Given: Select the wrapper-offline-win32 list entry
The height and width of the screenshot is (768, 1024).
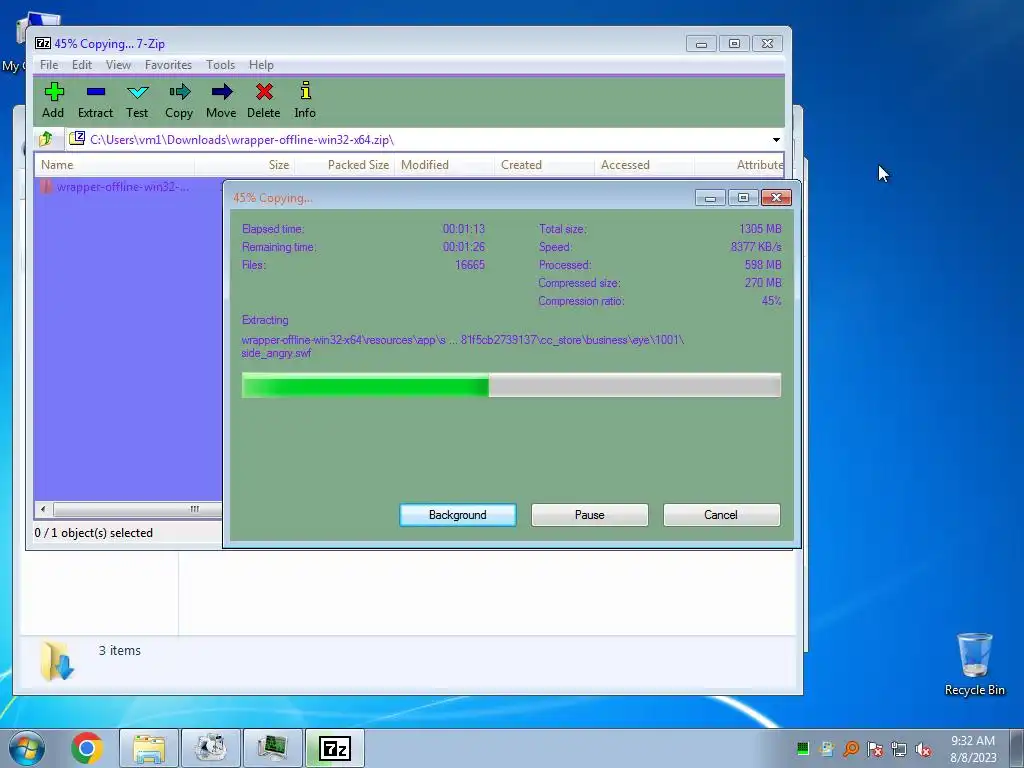Looking at the screenshot, I should [123, 187].
